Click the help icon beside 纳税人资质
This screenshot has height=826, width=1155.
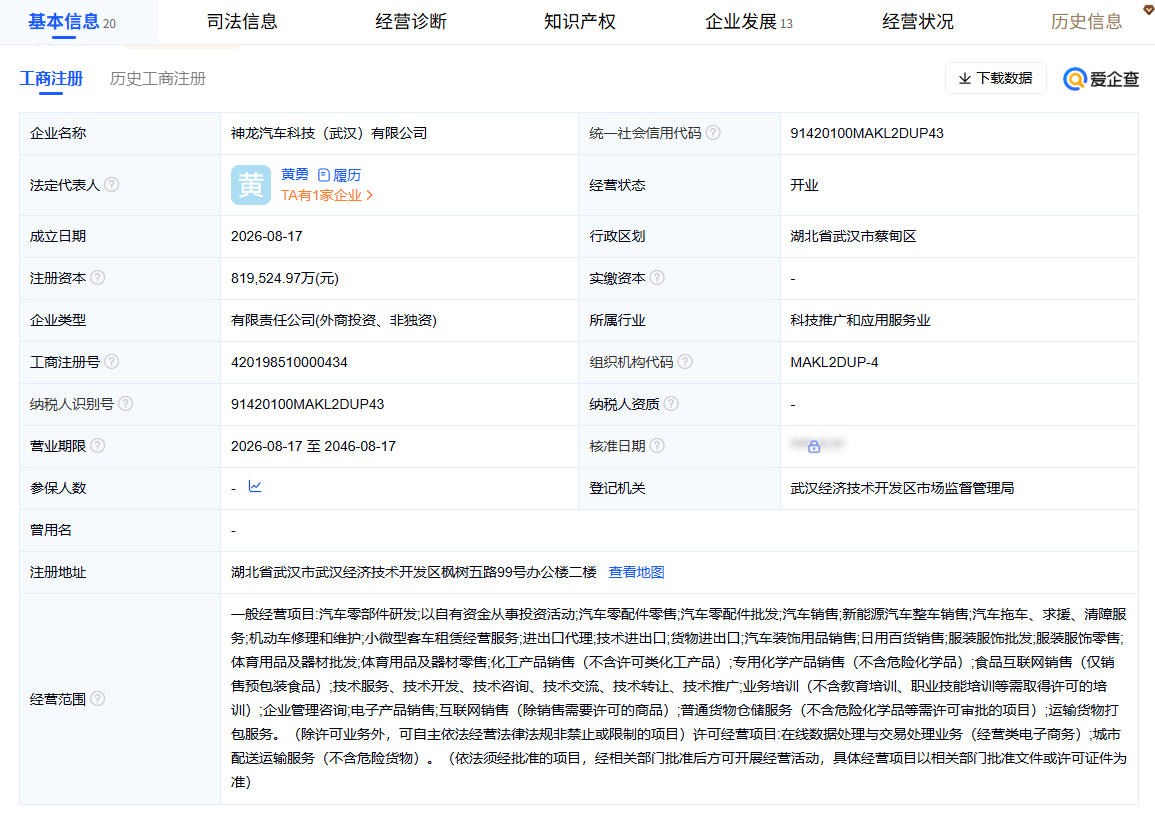[x=671, y=404]
